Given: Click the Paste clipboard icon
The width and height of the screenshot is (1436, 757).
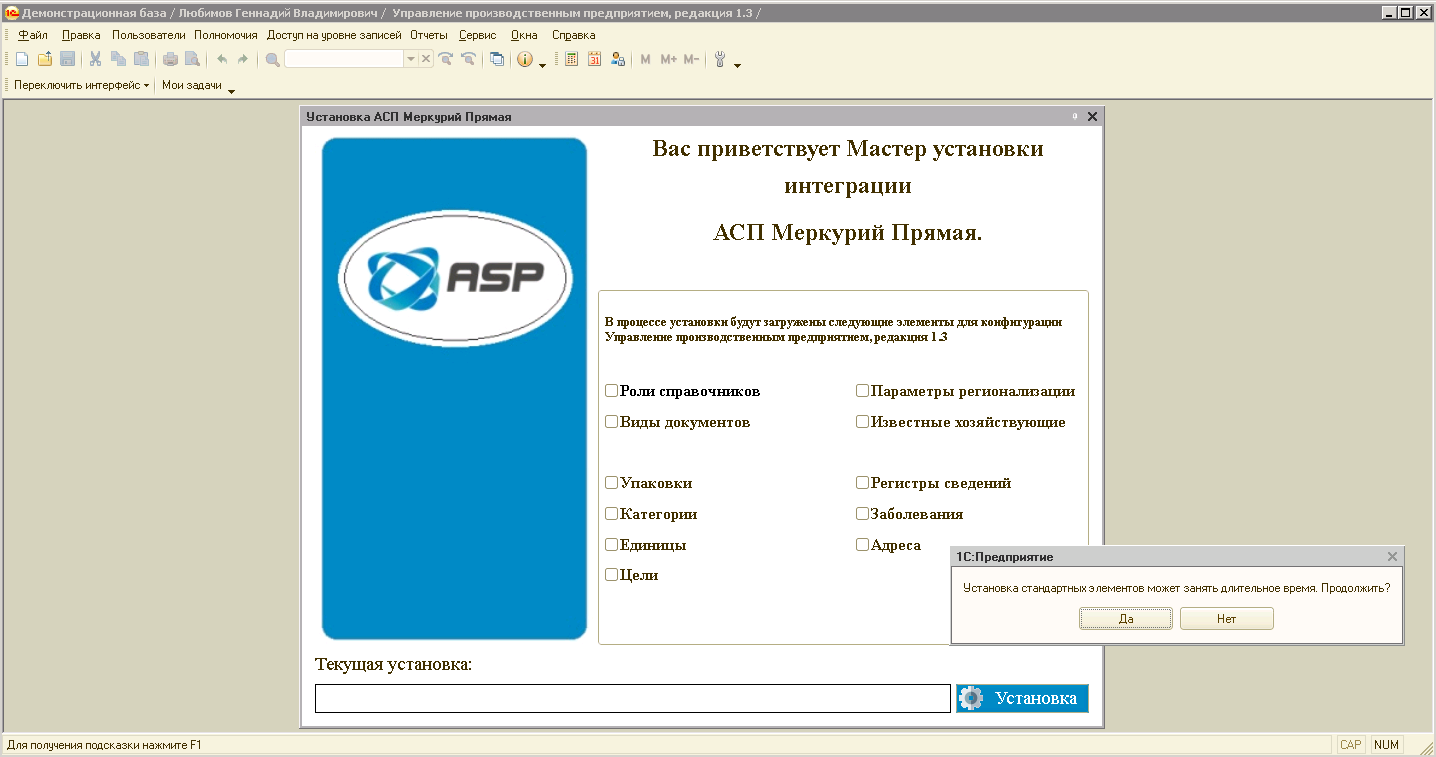Looking at the screenshot, I should (142, 59).
